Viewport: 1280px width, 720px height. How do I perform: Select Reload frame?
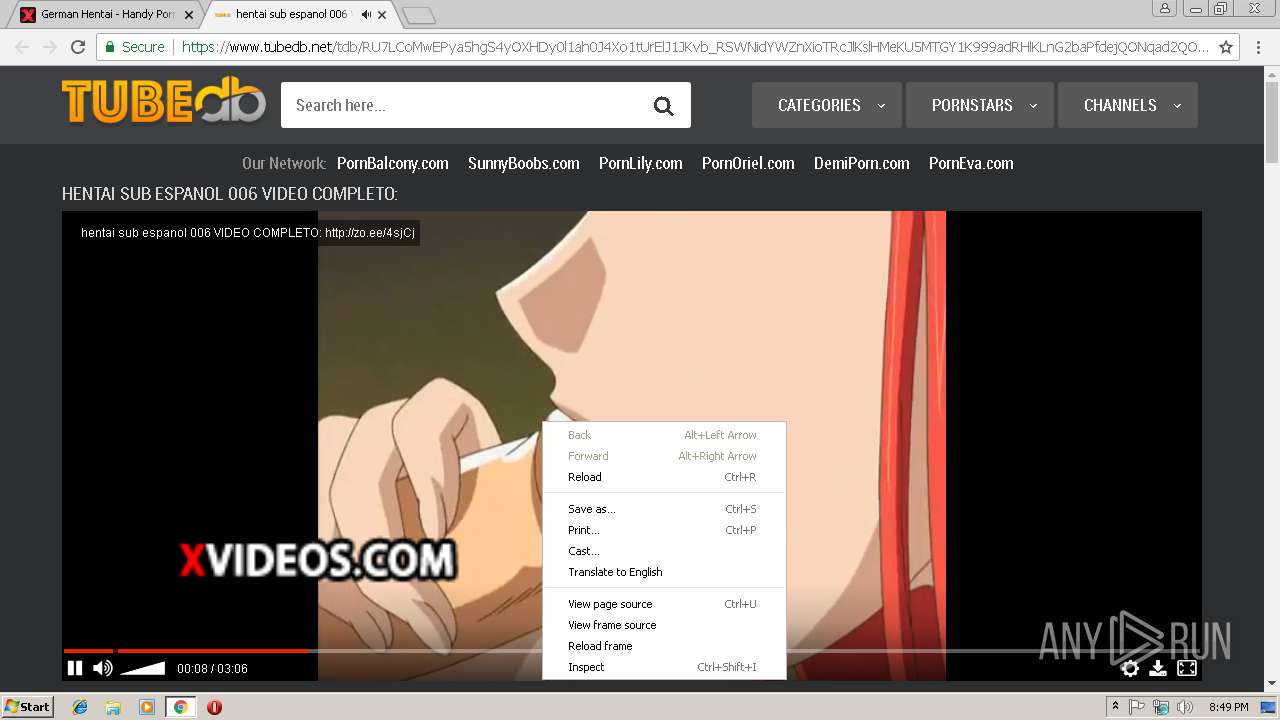click(x=664, y=646)
